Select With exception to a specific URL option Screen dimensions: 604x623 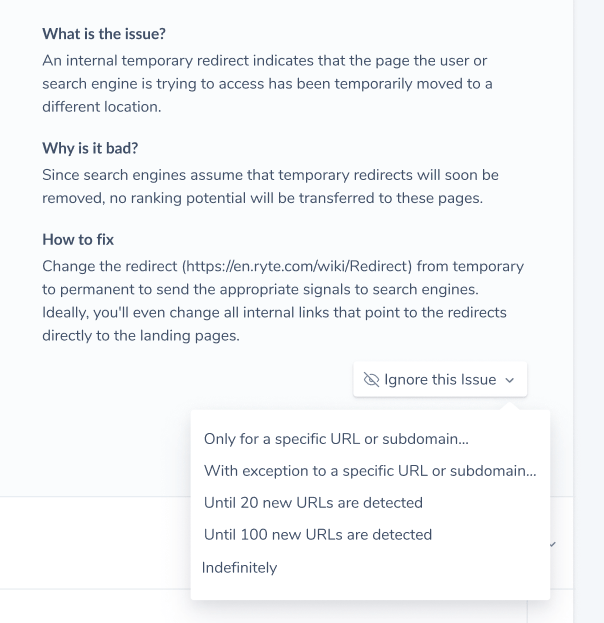tap(370, 470)
